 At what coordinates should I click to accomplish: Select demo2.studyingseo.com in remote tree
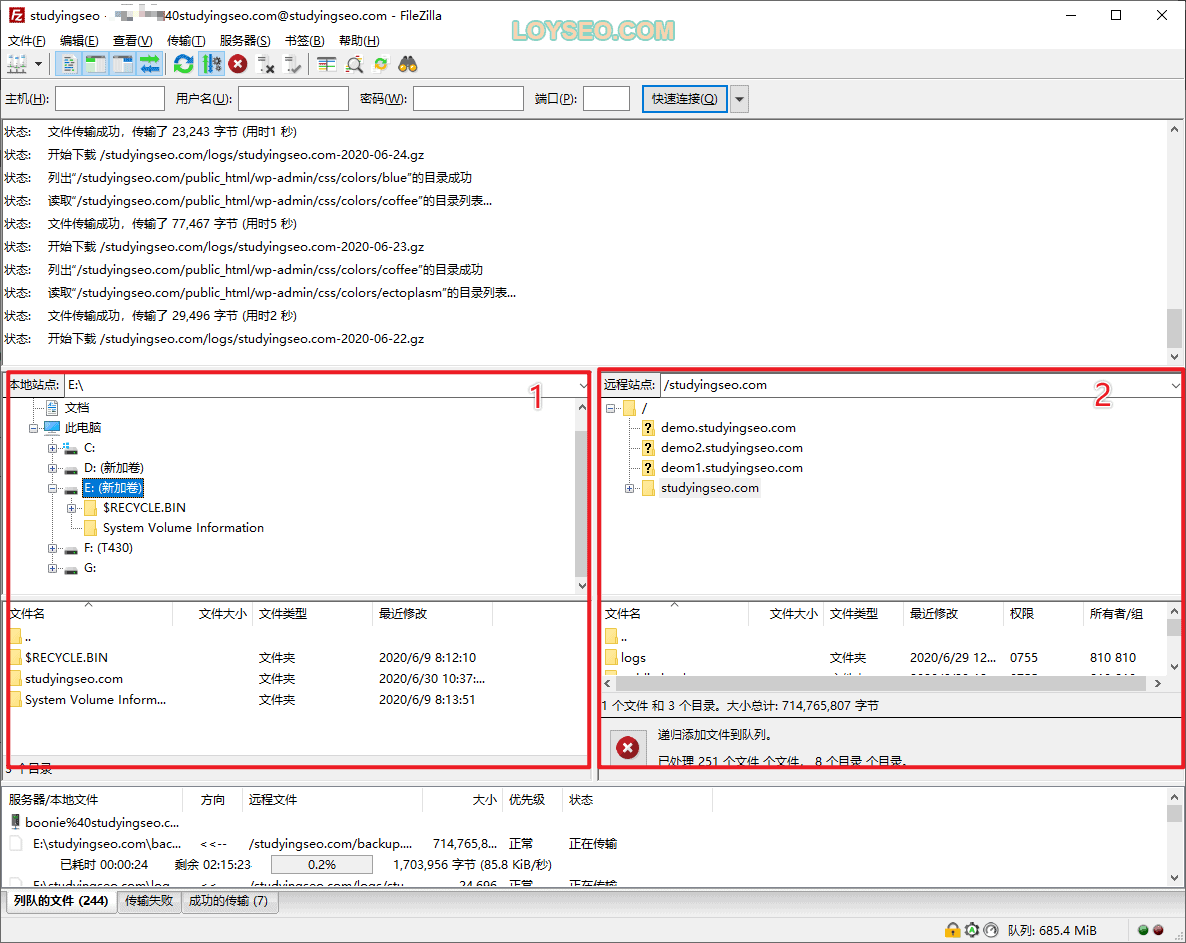pos(731,448)
